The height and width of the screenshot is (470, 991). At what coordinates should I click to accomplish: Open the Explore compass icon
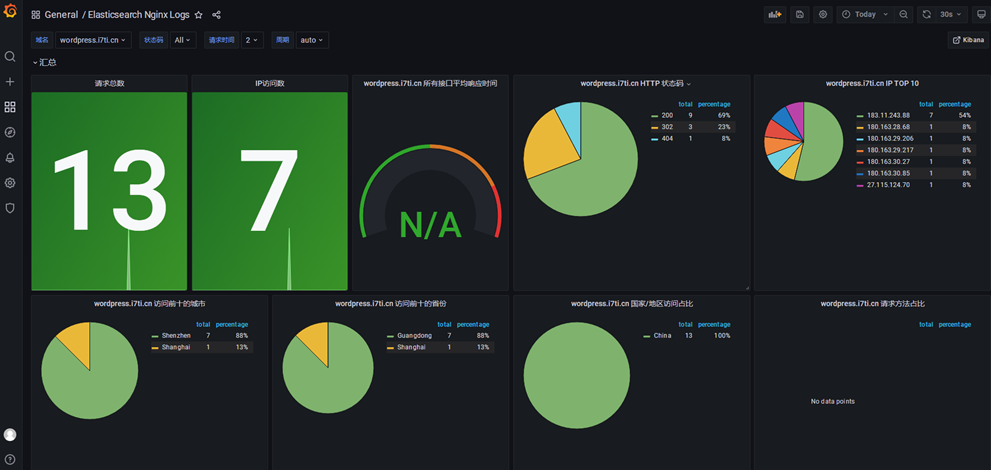click(x=10, y=132)
